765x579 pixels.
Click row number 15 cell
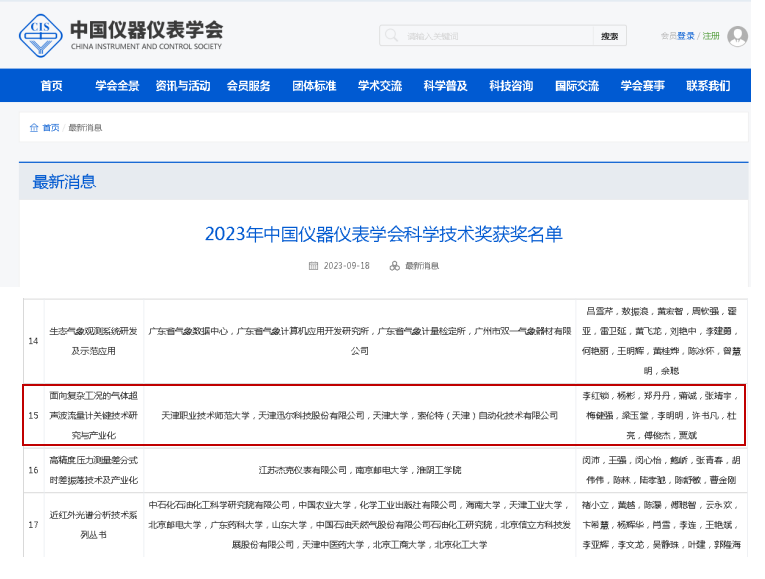33,415
